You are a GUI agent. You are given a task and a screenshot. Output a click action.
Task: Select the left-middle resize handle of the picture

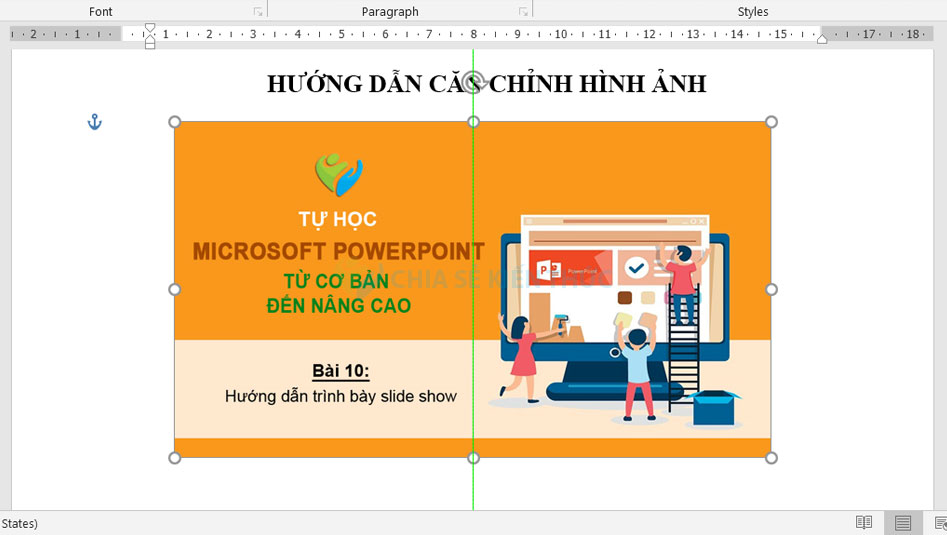(175, 289)
